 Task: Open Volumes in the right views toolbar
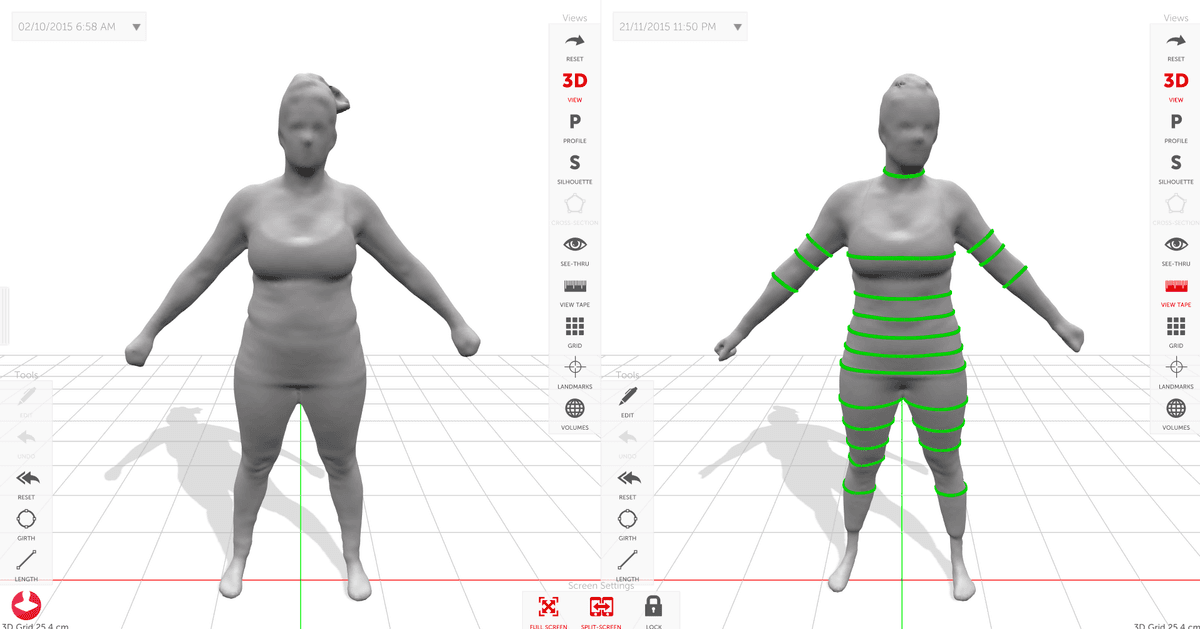click(x=1176, y=413)
